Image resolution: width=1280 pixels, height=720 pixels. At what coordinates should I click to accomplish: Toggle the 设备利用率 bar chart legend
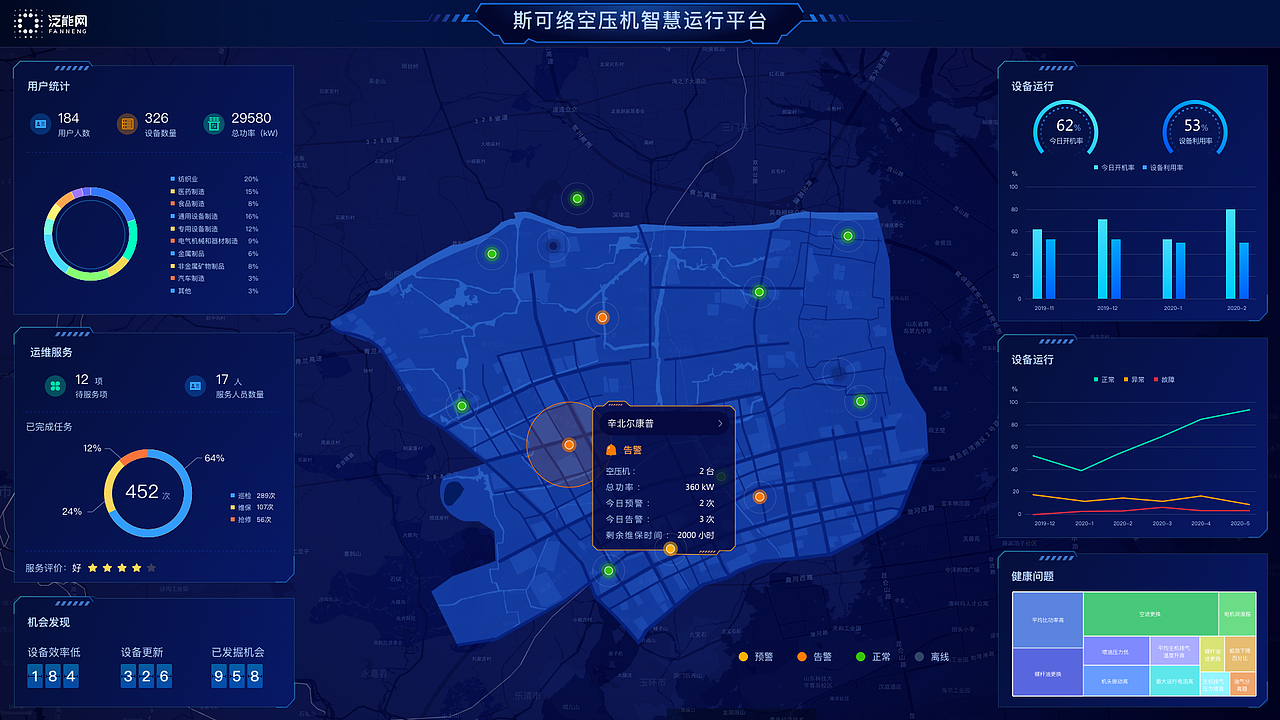coord(1163,168)
